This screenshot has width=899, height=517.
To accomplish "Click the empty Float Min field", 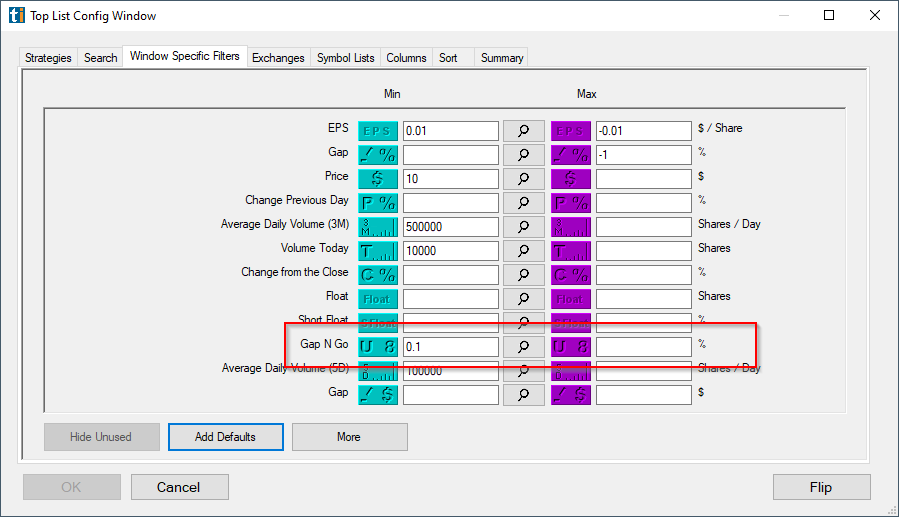I will pos(451,299).
